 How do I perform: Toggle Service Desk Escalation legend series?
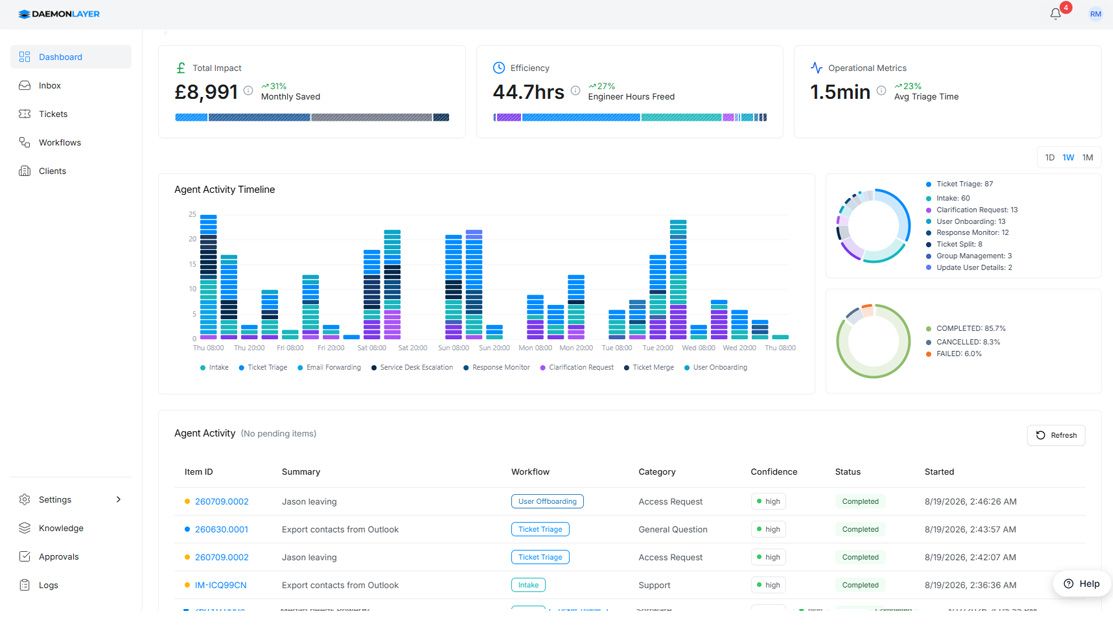(412, 368)
